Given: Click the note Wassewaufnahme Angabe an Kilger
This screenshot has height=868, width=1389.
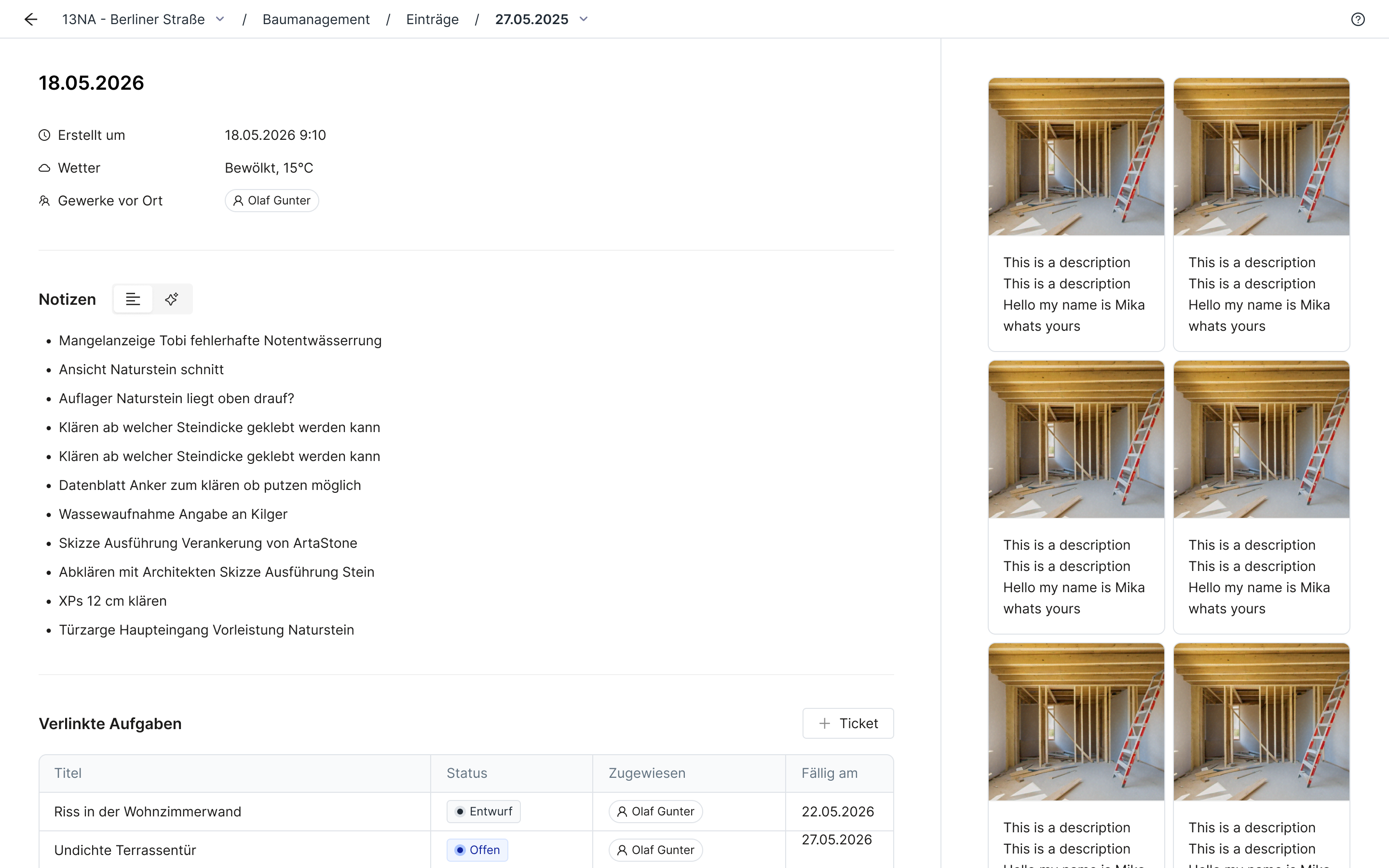Looking at the screenshot, I should (x=173, y=515).
